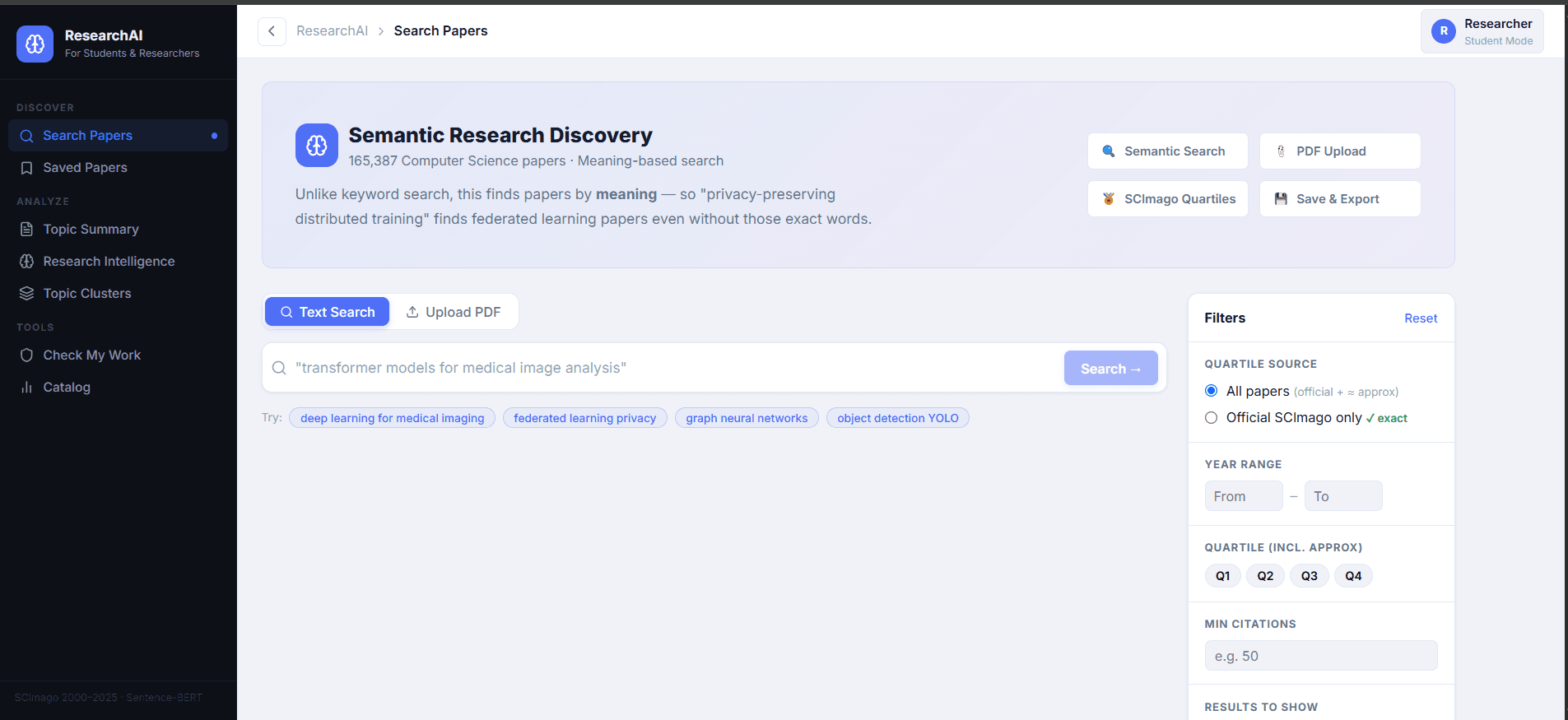Reset all filters
Screen dimensions: 1568x720
pyautogui.click(x=1421, y=318)
